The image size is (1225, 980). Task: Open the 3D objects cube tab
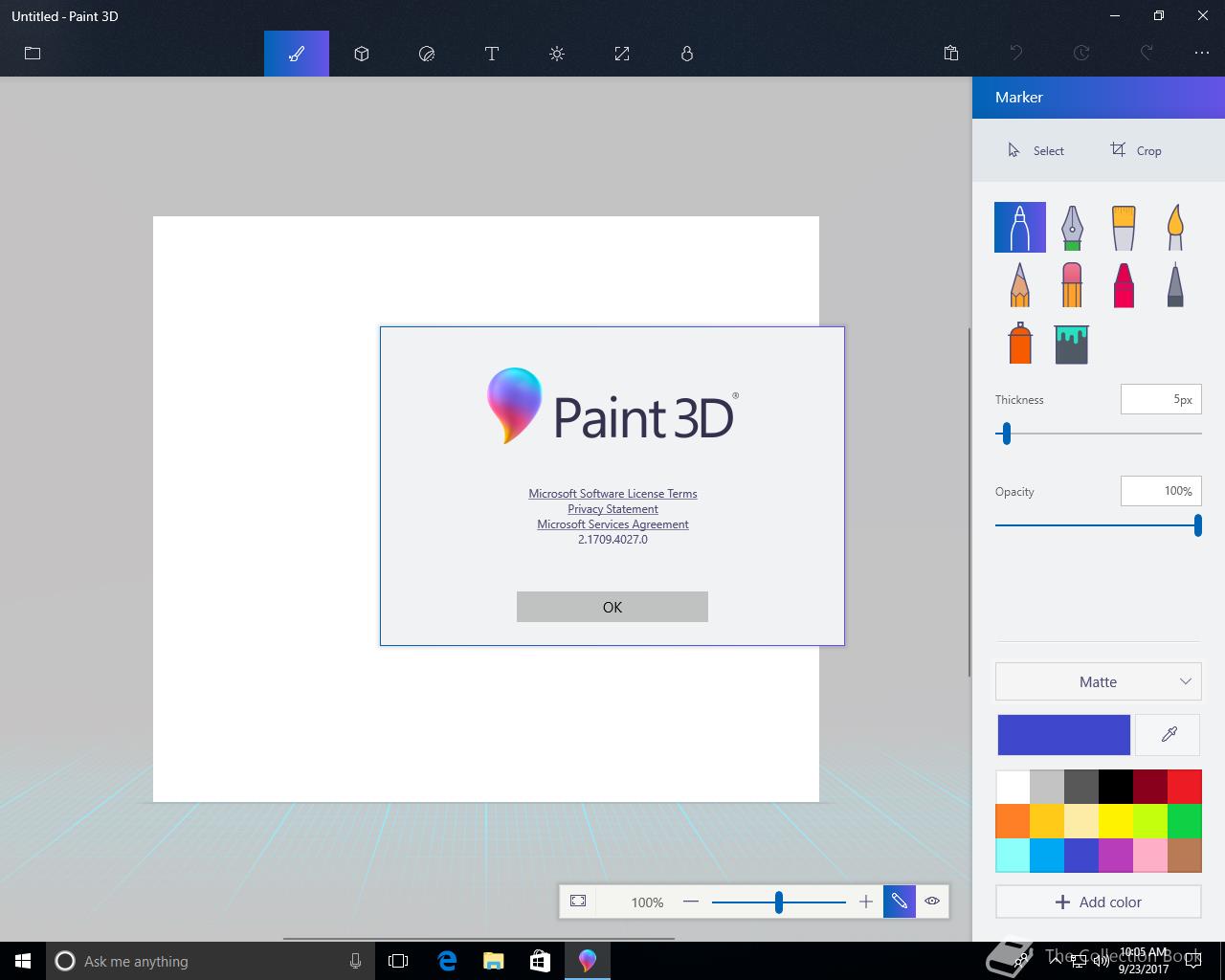click(x=362, y=54)
